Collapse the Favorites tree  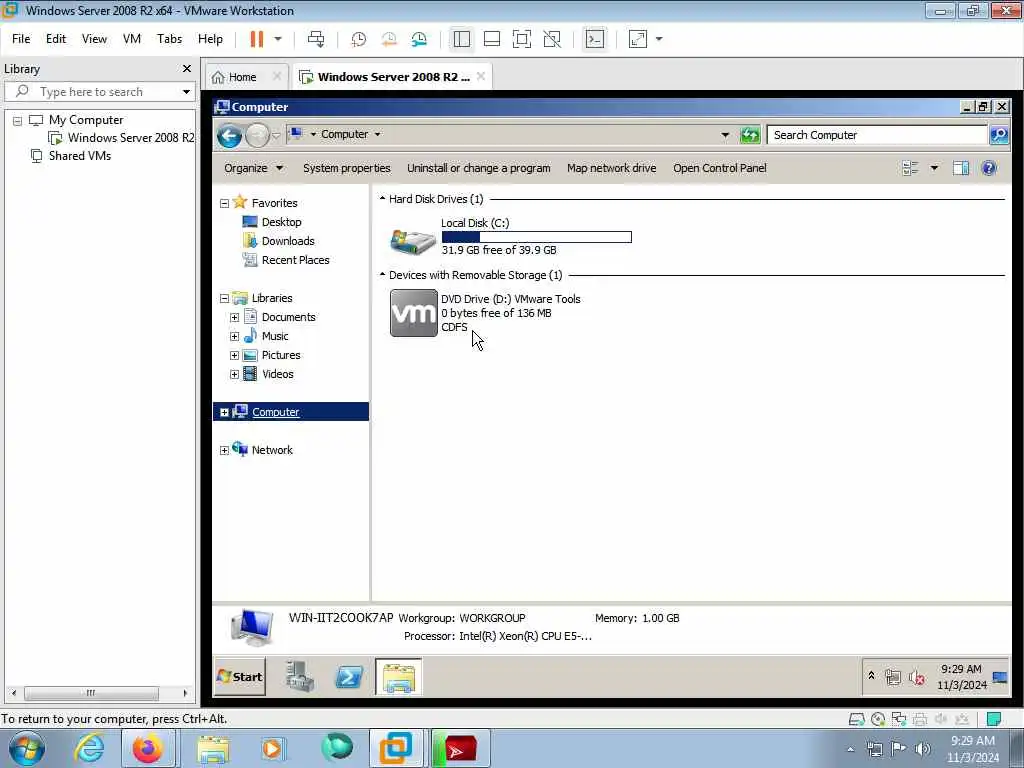tap(224, 204)
